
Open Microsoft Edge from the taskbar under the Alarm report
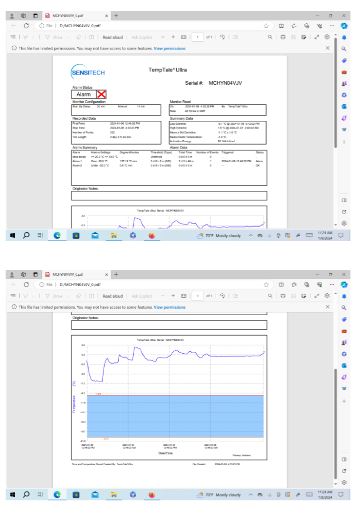pos(57,235)
